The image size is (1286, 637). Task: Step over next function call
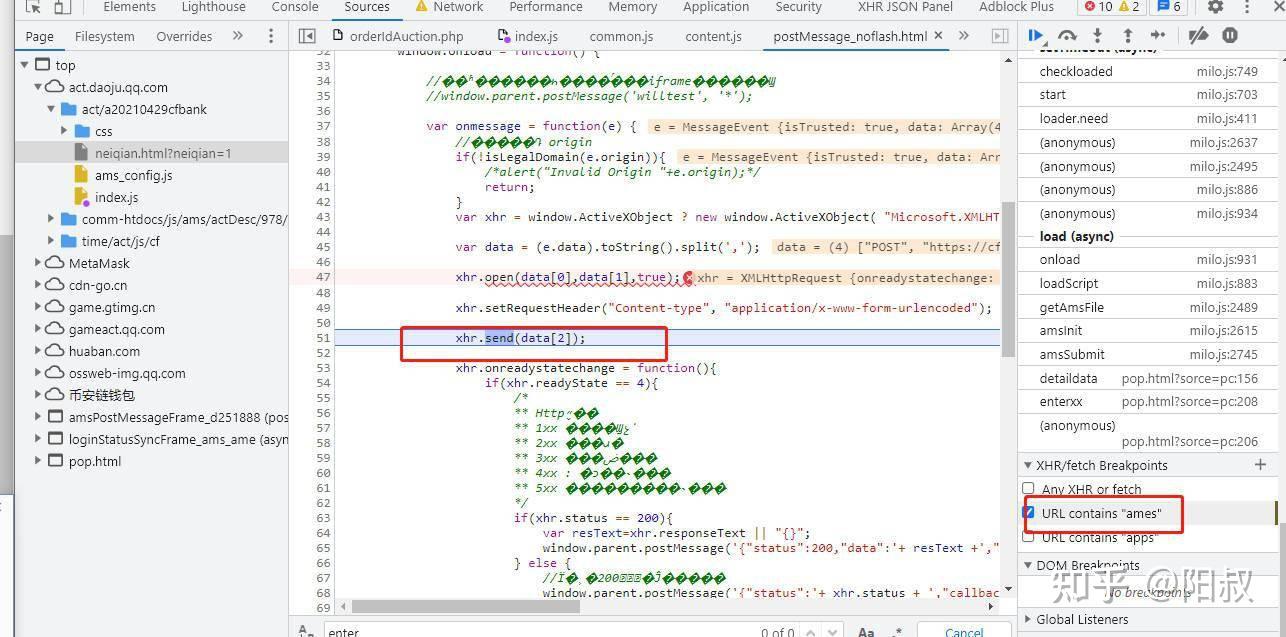coord(1068,36)
